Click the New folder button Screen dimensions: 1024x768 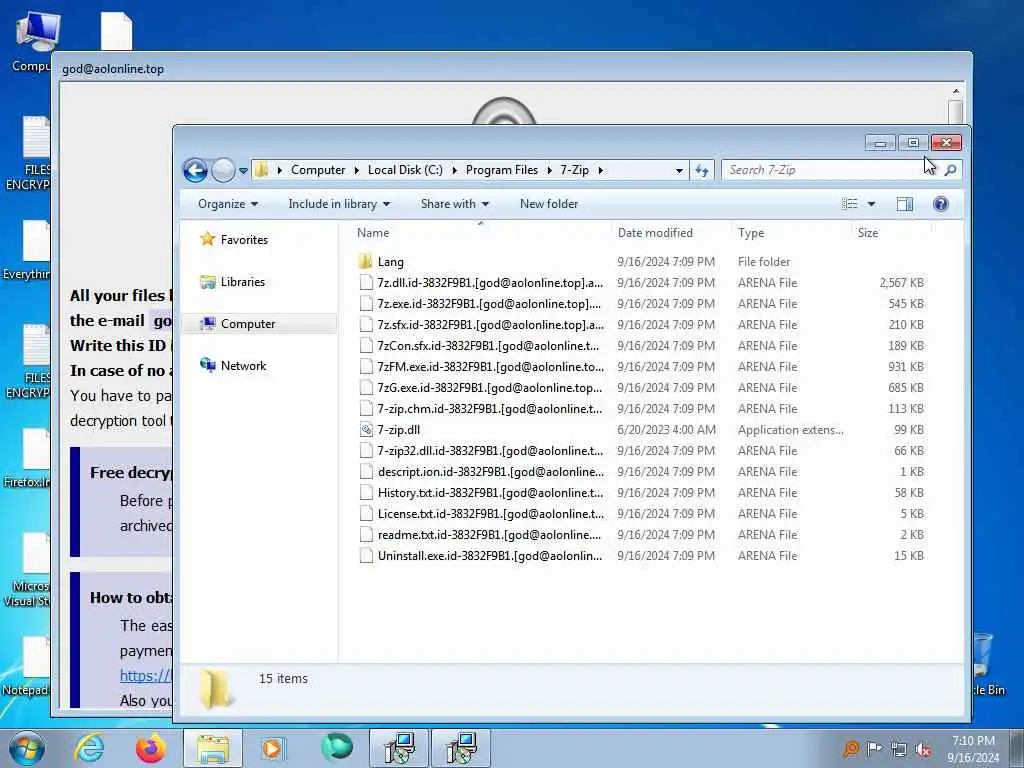pos(549,204)
